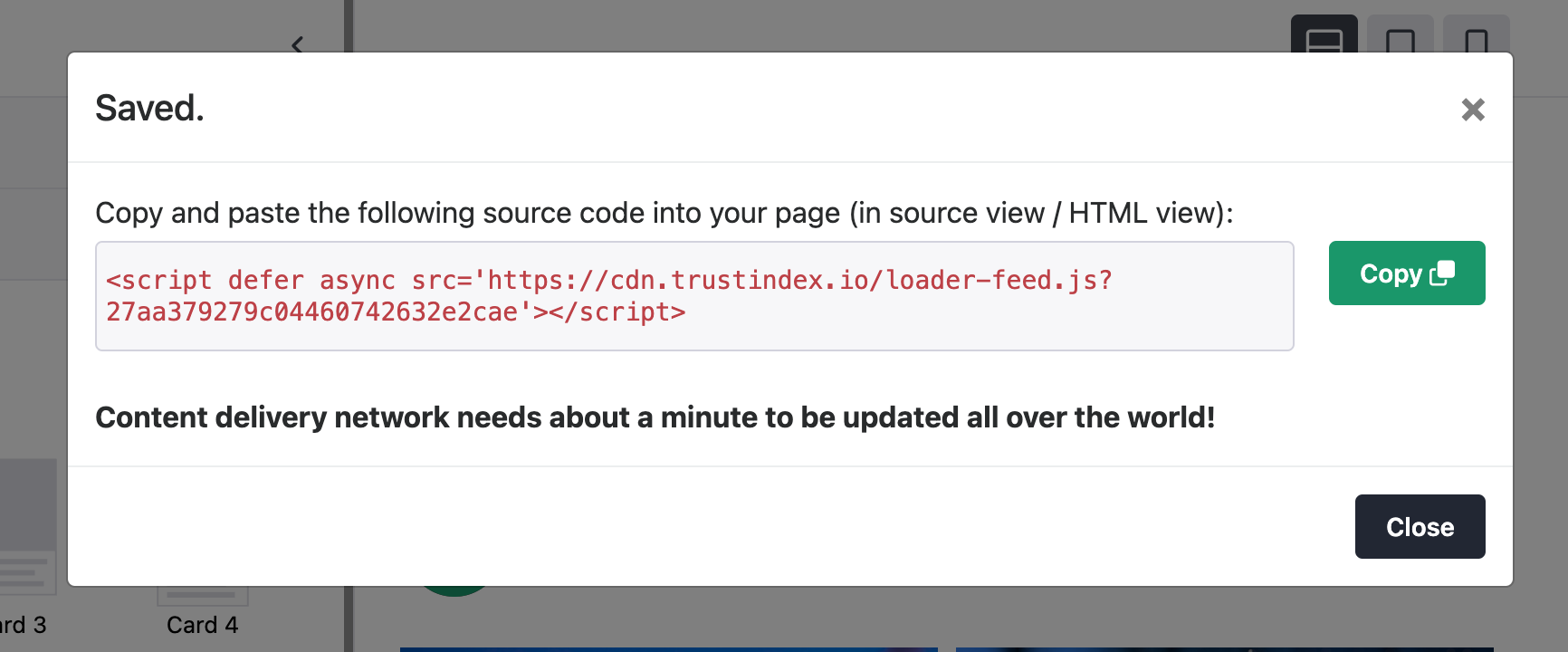Viewport: 1568px width, 652px height.
Task: Click the dark Close button
Action: [x=1420, y=527]
